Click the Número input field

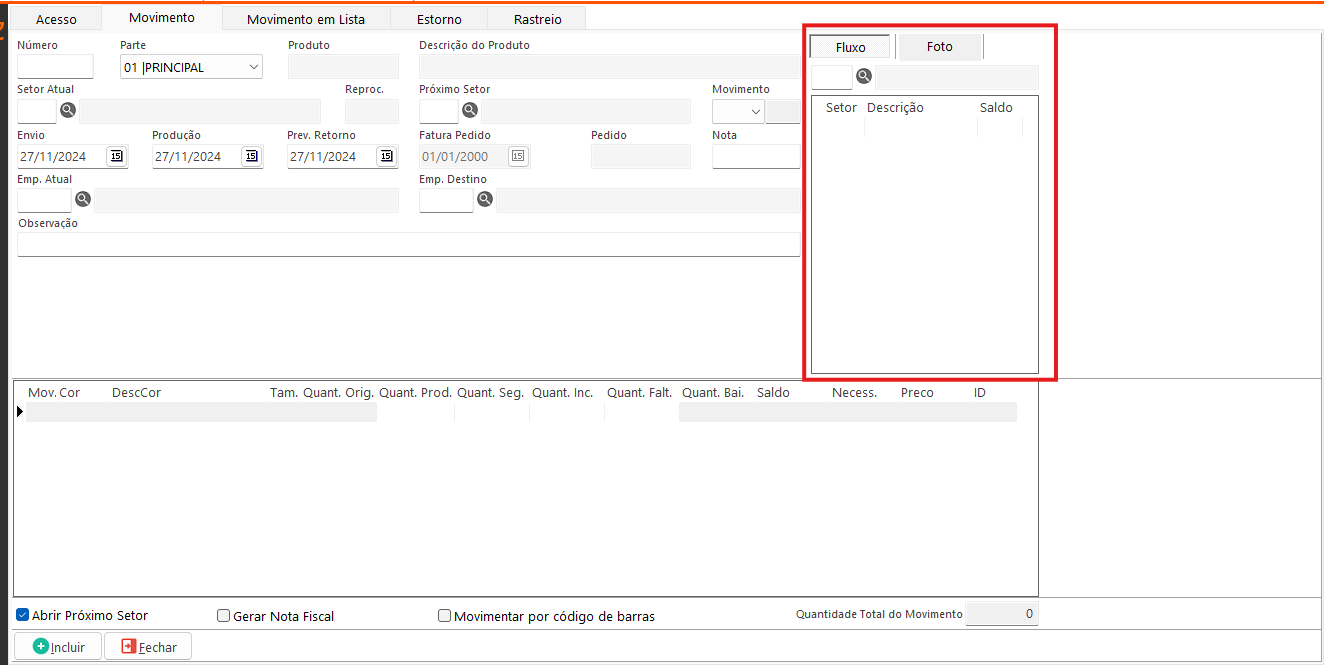click(55, 67)
